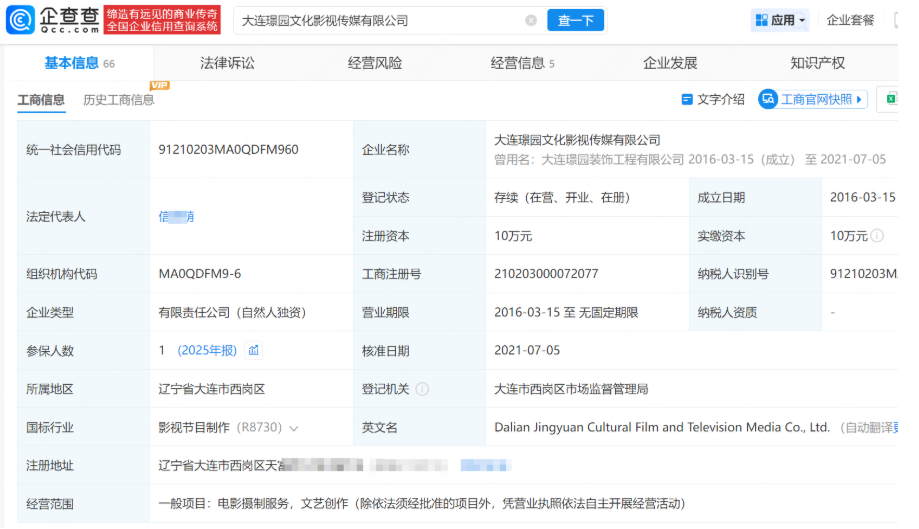Click 大连市西岗区市场监督管理局 text
This screenshot has height=529, width=919.
point(571,389)
